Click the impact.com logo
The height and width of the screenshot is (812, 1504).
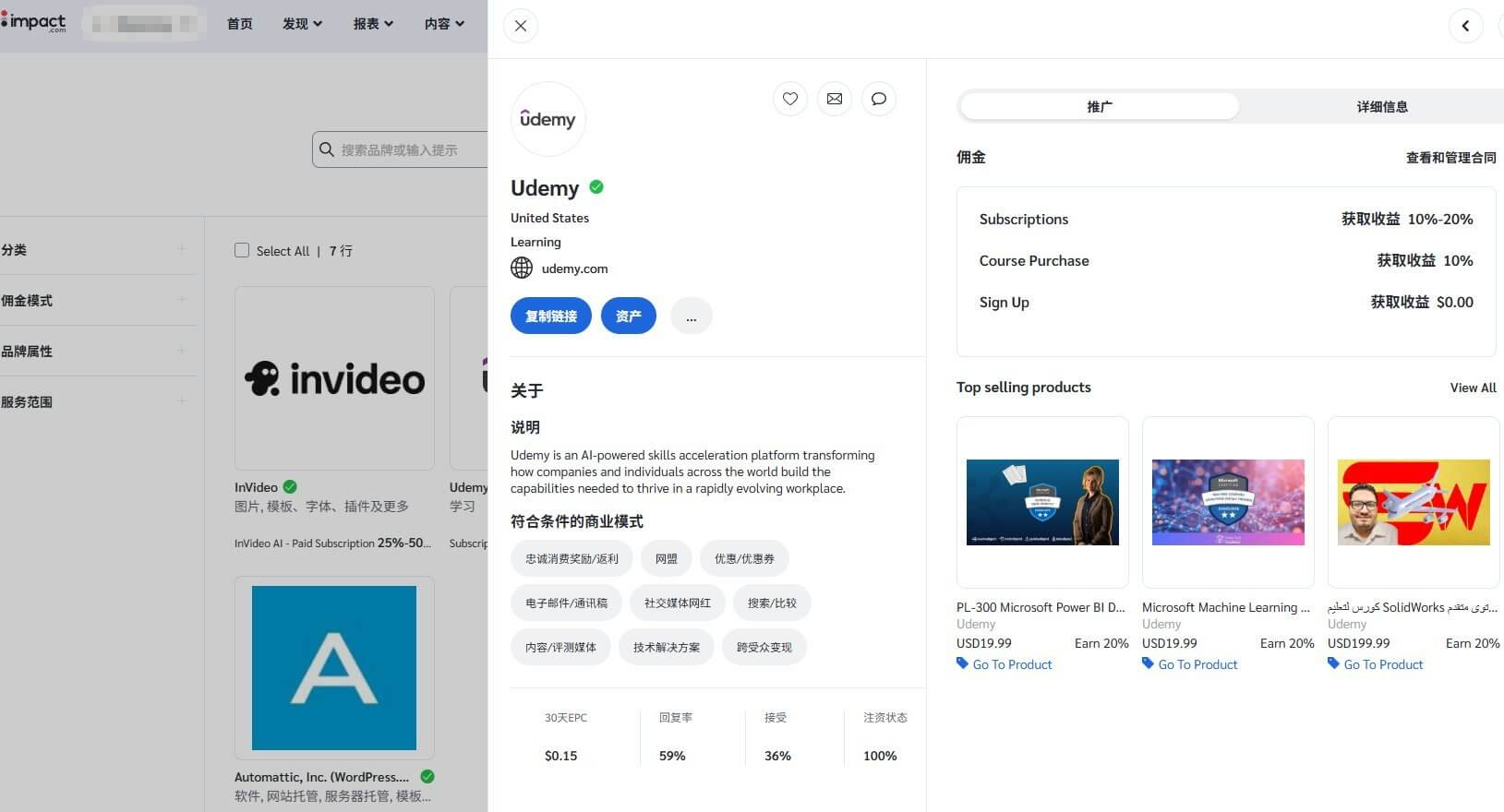pos(34,22)
